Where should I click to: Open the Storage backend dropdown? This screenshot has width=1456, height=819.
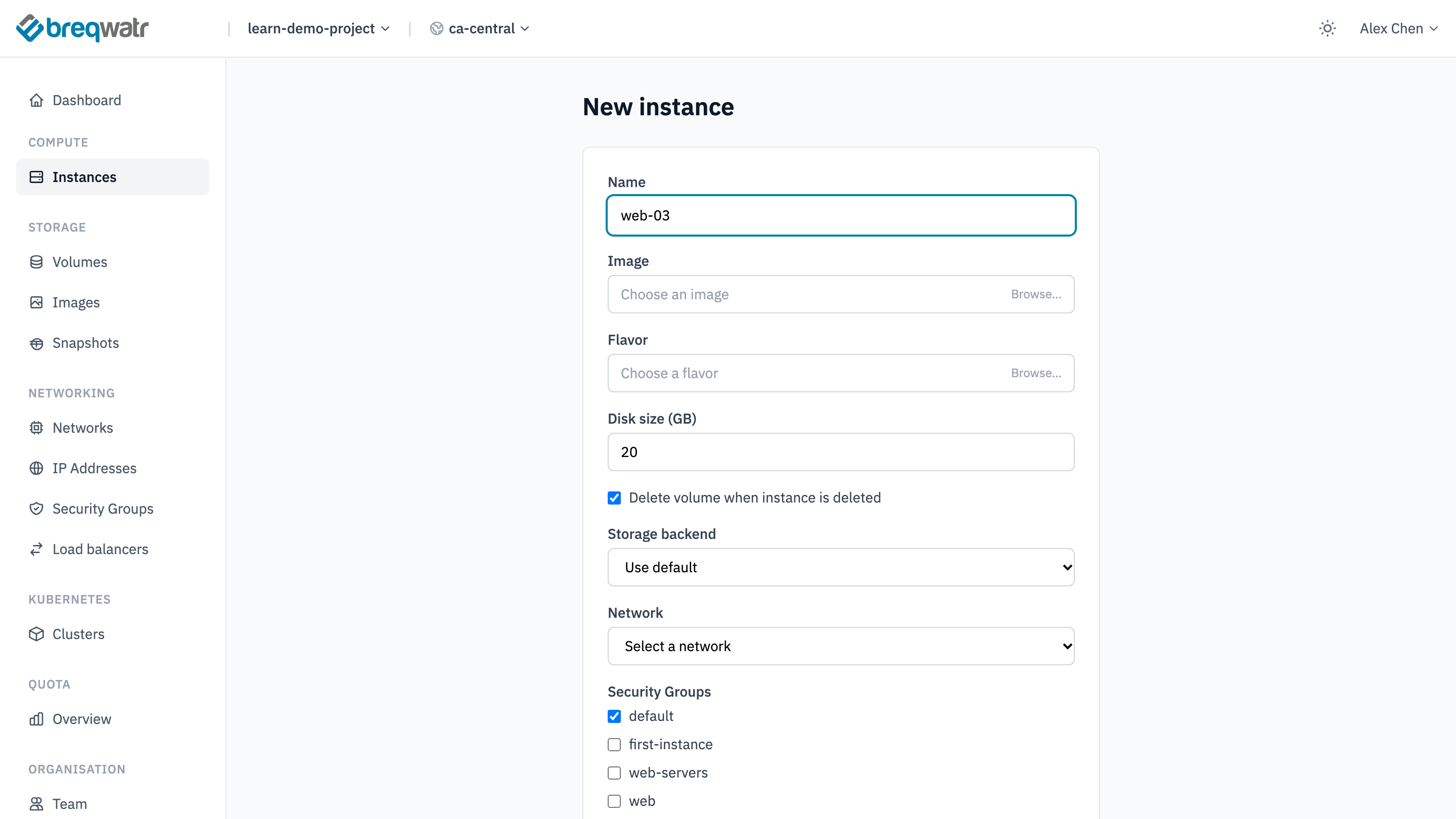(x=841, y=567)
